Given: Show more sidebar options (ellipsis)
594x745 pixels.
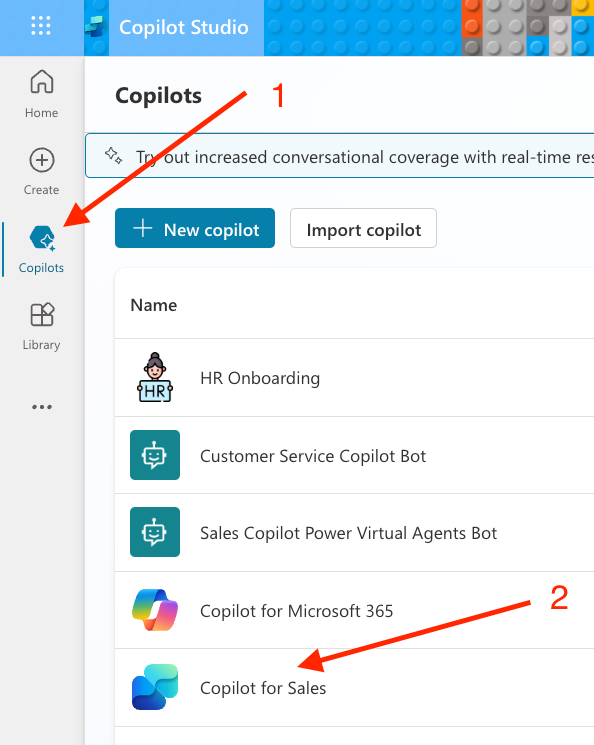Looking at the screenshot, I should pyautogui.click(x=42, y=407).
